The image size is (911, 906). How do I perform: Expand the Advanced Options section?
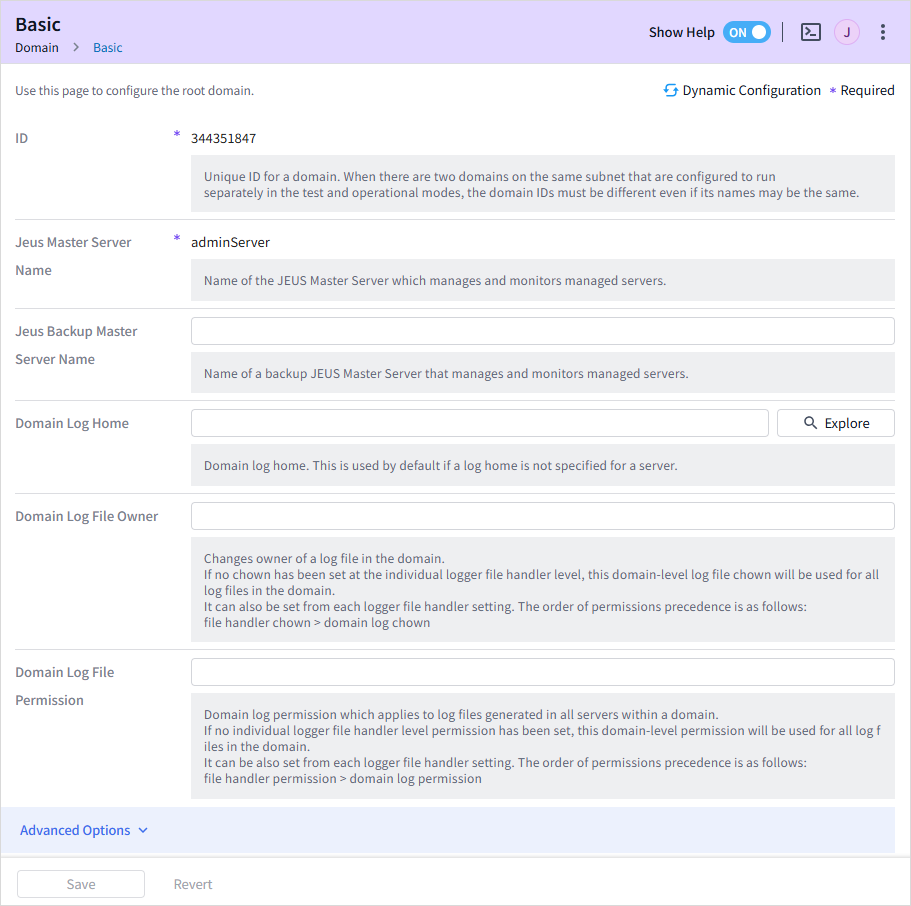point(75,830)
